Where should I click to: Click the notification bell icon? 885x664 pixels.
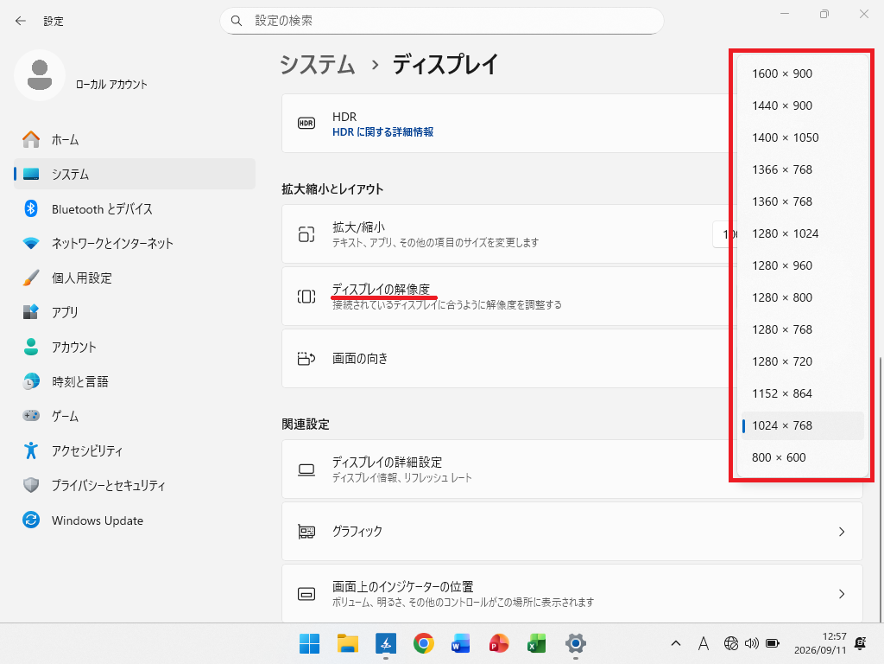click(861, 643)
